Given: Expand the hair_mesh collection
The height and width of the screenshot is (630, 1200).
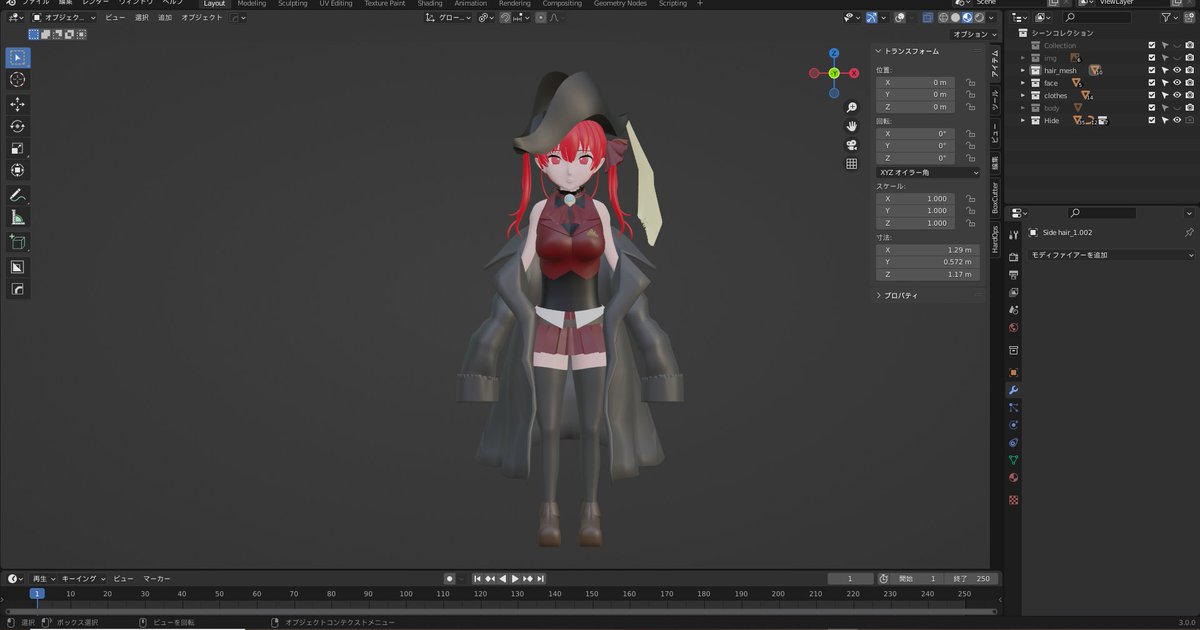Looking at the screenshot, I should (1022, 70).
